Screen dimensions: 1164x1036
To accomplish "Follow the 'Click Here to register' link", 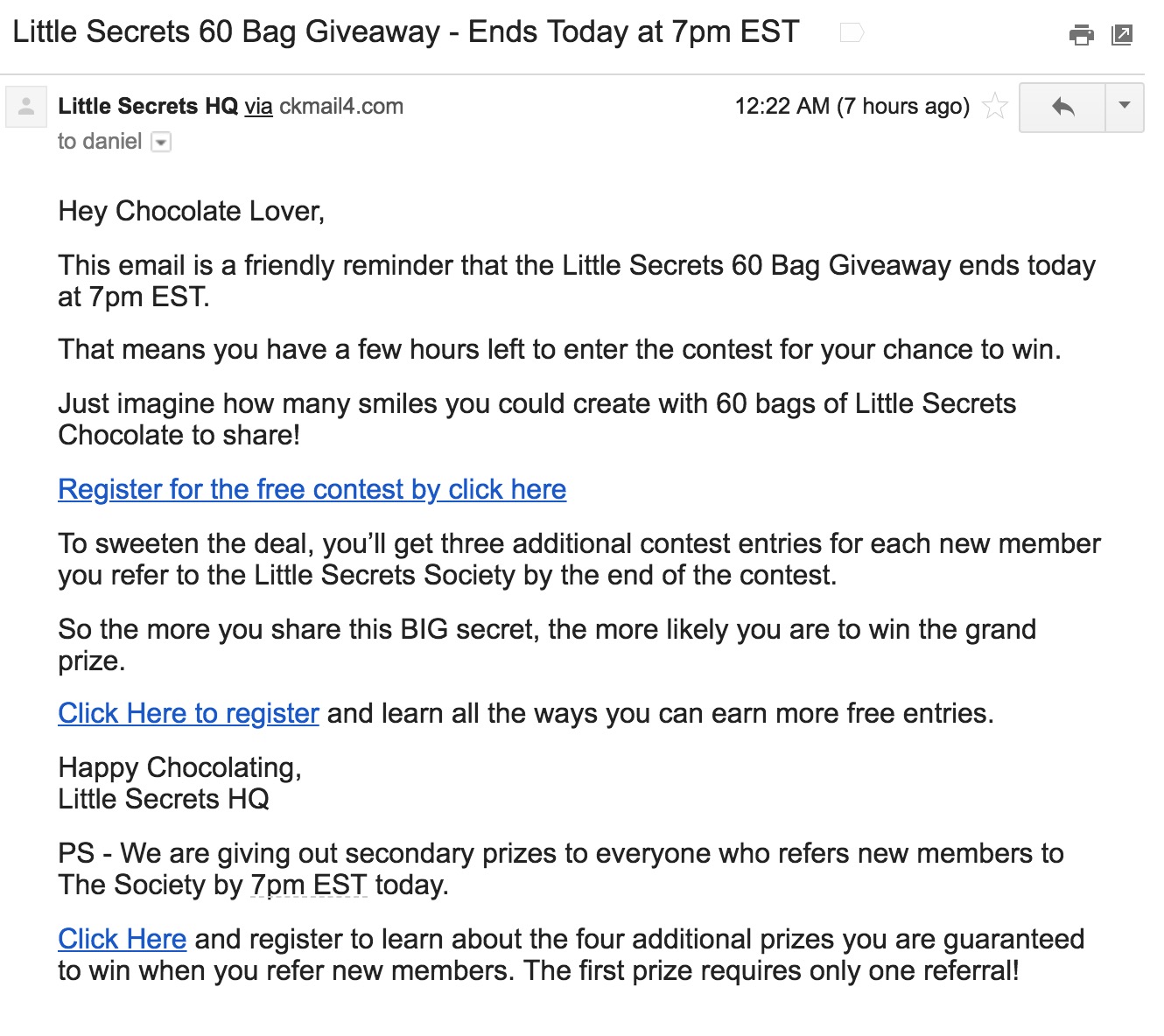I will (x=188, y=714).
